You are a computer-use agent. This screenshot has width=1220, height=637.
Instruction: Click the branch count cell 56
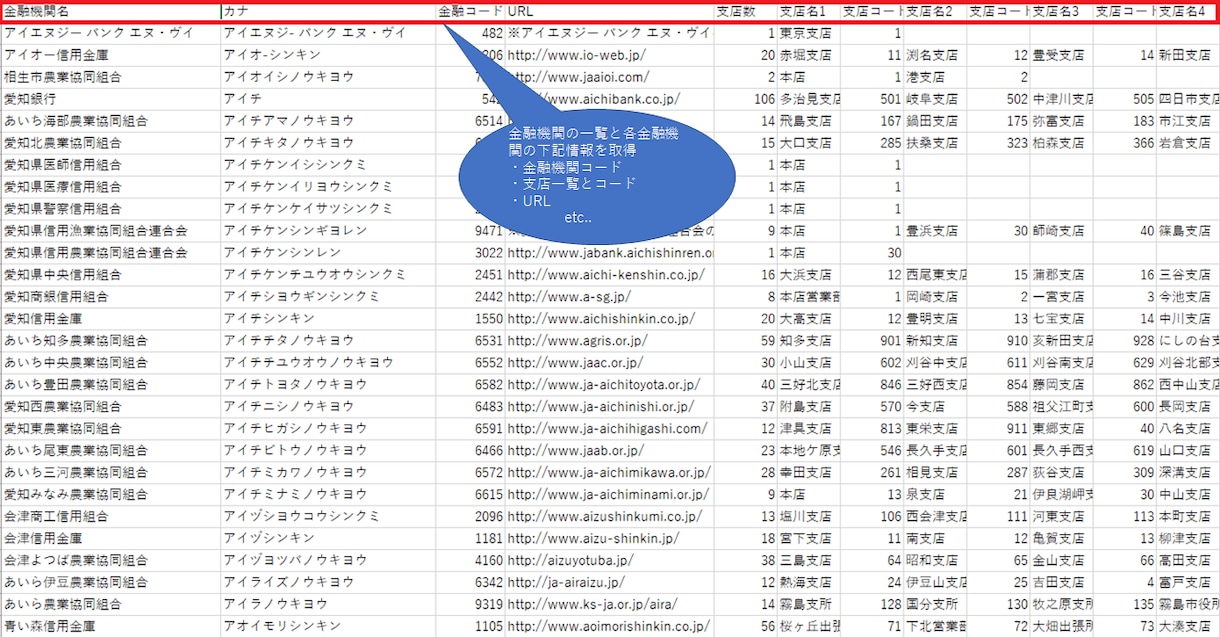click(x=745, y=627)
